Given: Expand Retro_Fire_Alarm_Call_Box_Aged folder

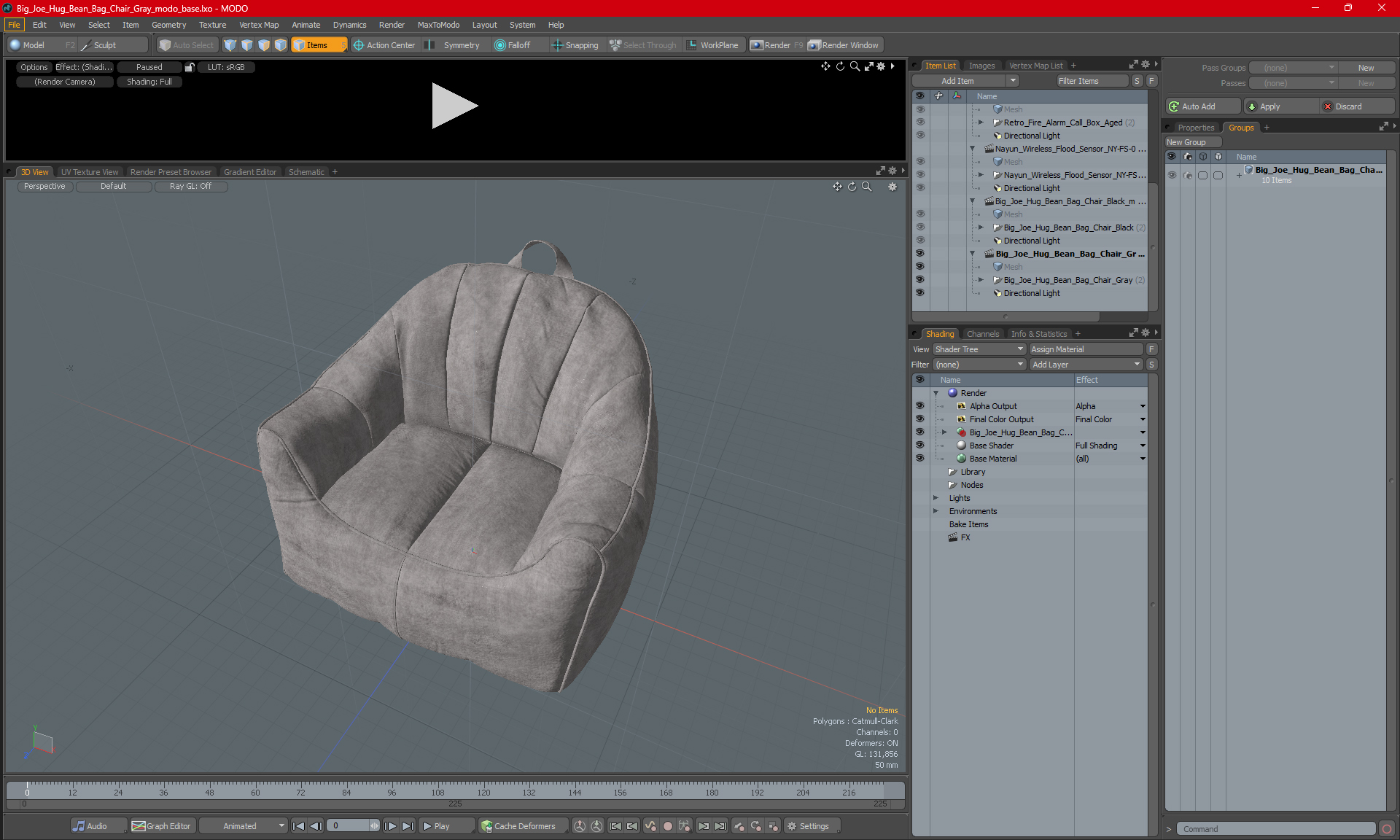Looking at the screenshot, I should (x=981, y=122).
